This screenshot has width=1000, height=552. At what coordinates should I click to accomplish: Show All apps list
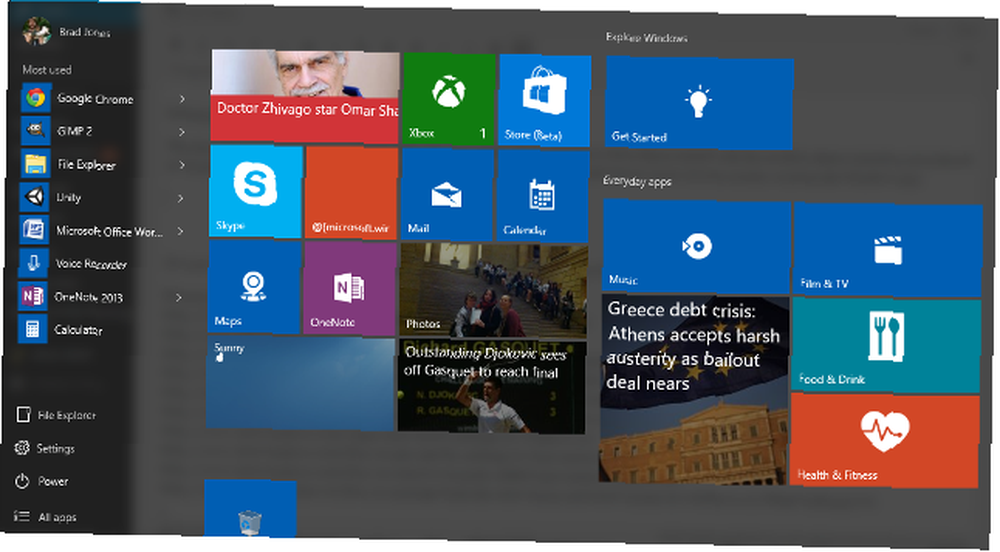[46, 517]
